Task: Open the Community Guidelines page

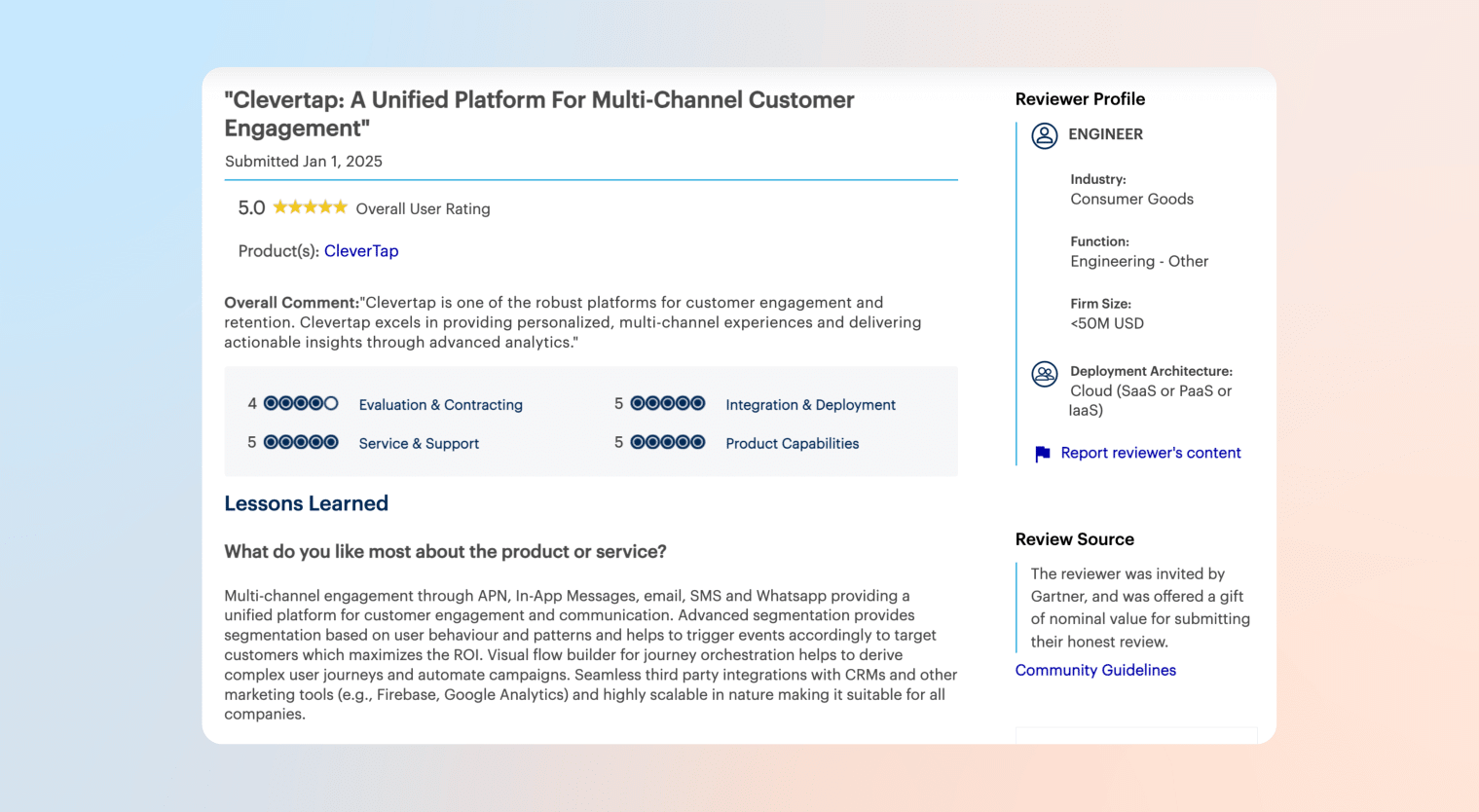Action: 1095,670
